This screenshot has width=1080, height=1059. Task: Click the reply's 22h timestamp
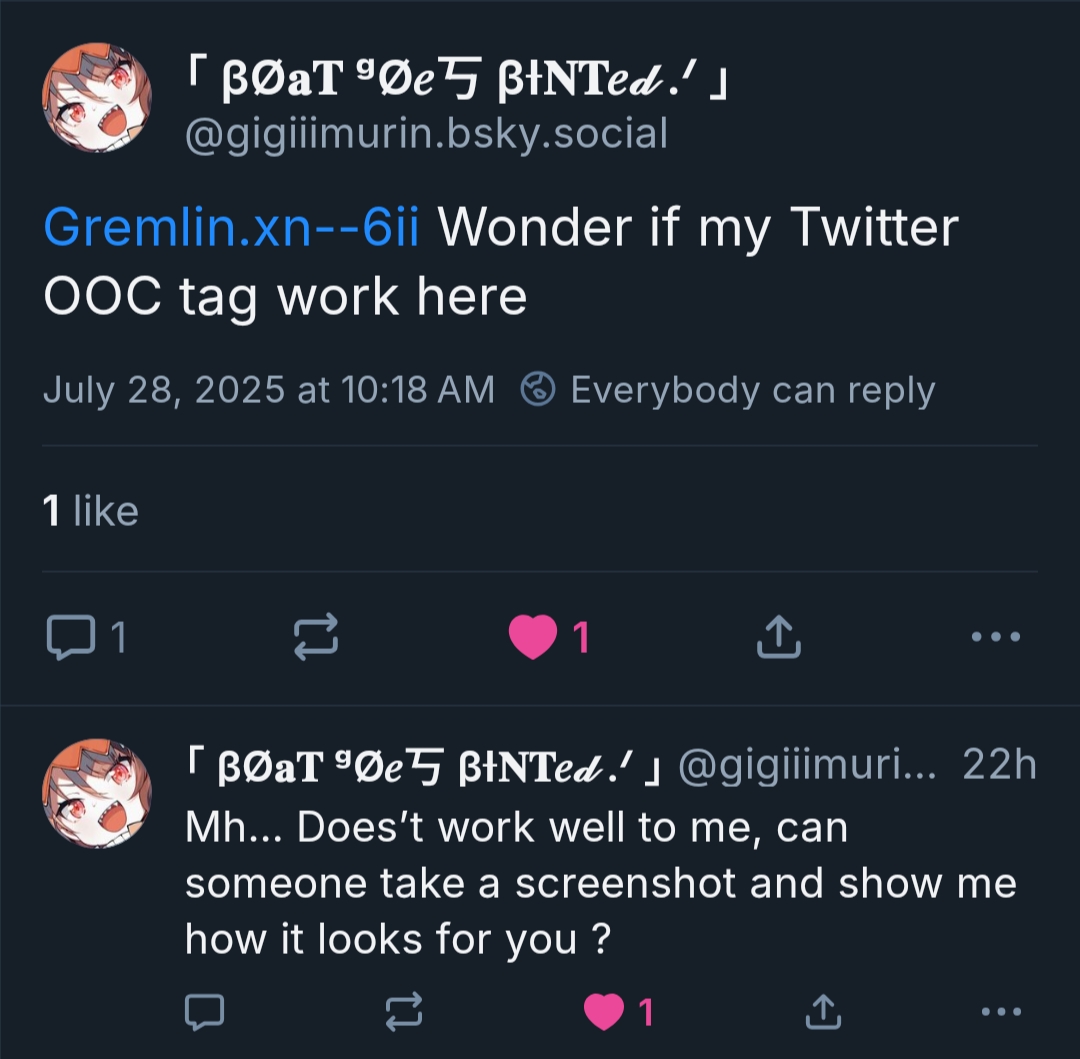click(x=999, y=765)
